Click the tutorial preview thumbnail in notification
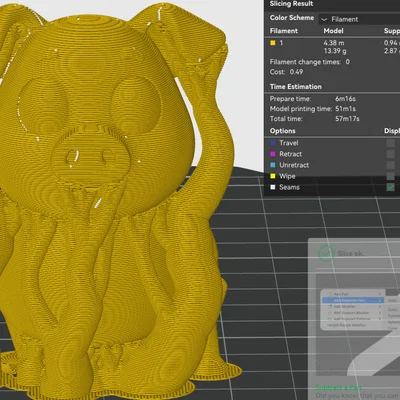This screenshot has height=400, width=400. (x=358, y=325)
